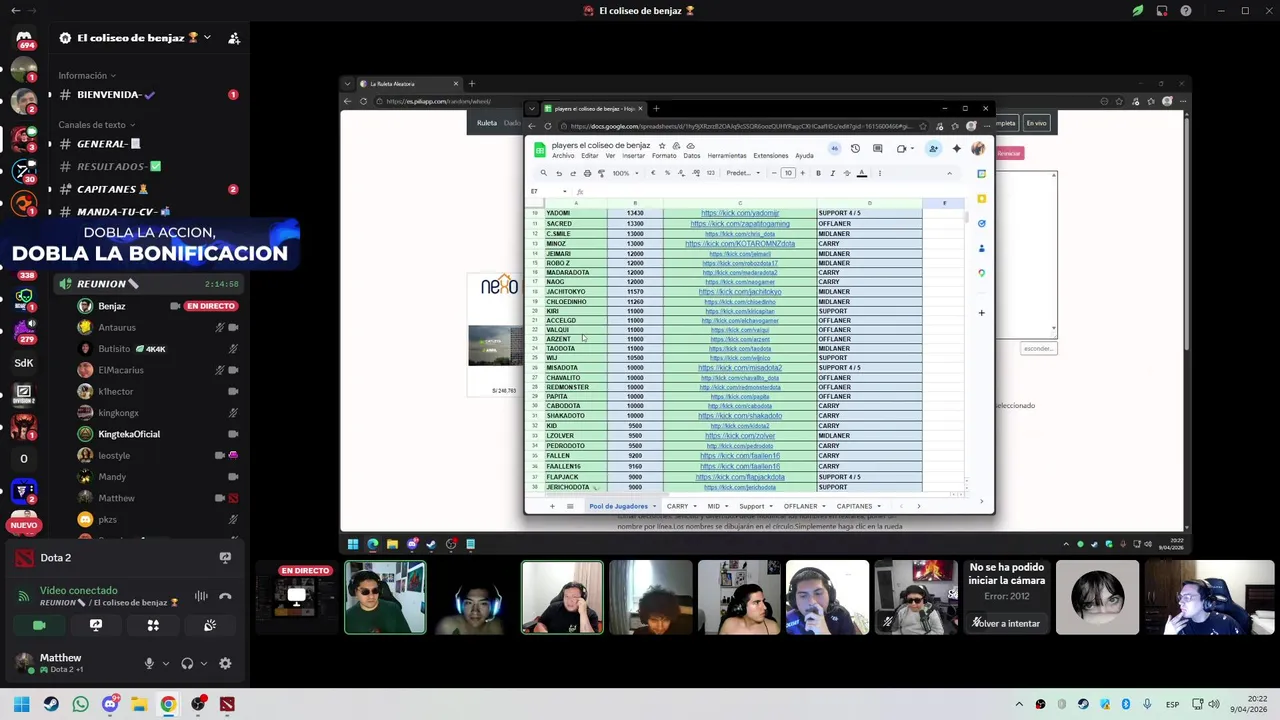Click the Sheets print icon
The height and width of the screenshot is (720, 1280).
pyautogui.click(x=587, y=173)
